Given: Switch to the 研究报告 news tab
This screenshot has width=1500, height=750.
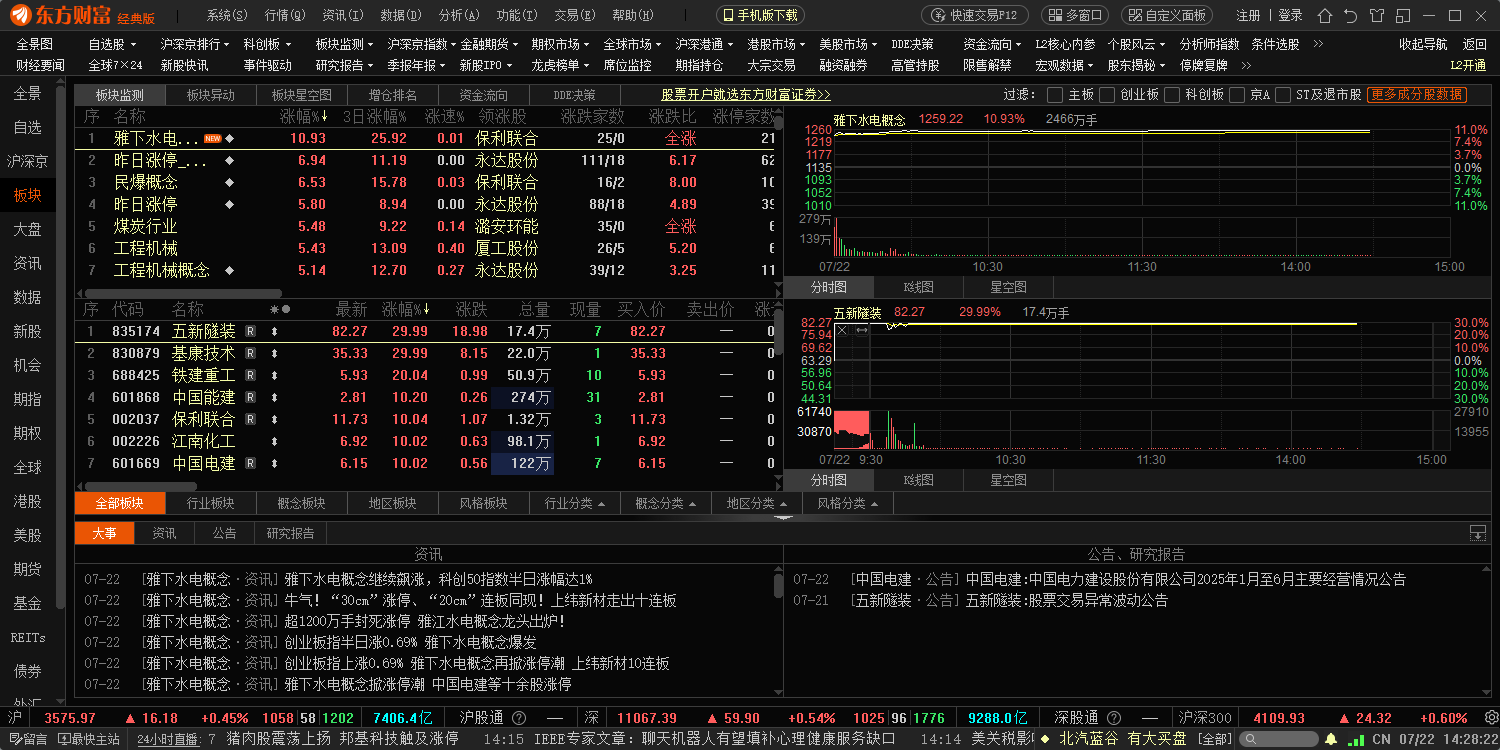Looking at the screenshot, I should [x=290, y=533].
